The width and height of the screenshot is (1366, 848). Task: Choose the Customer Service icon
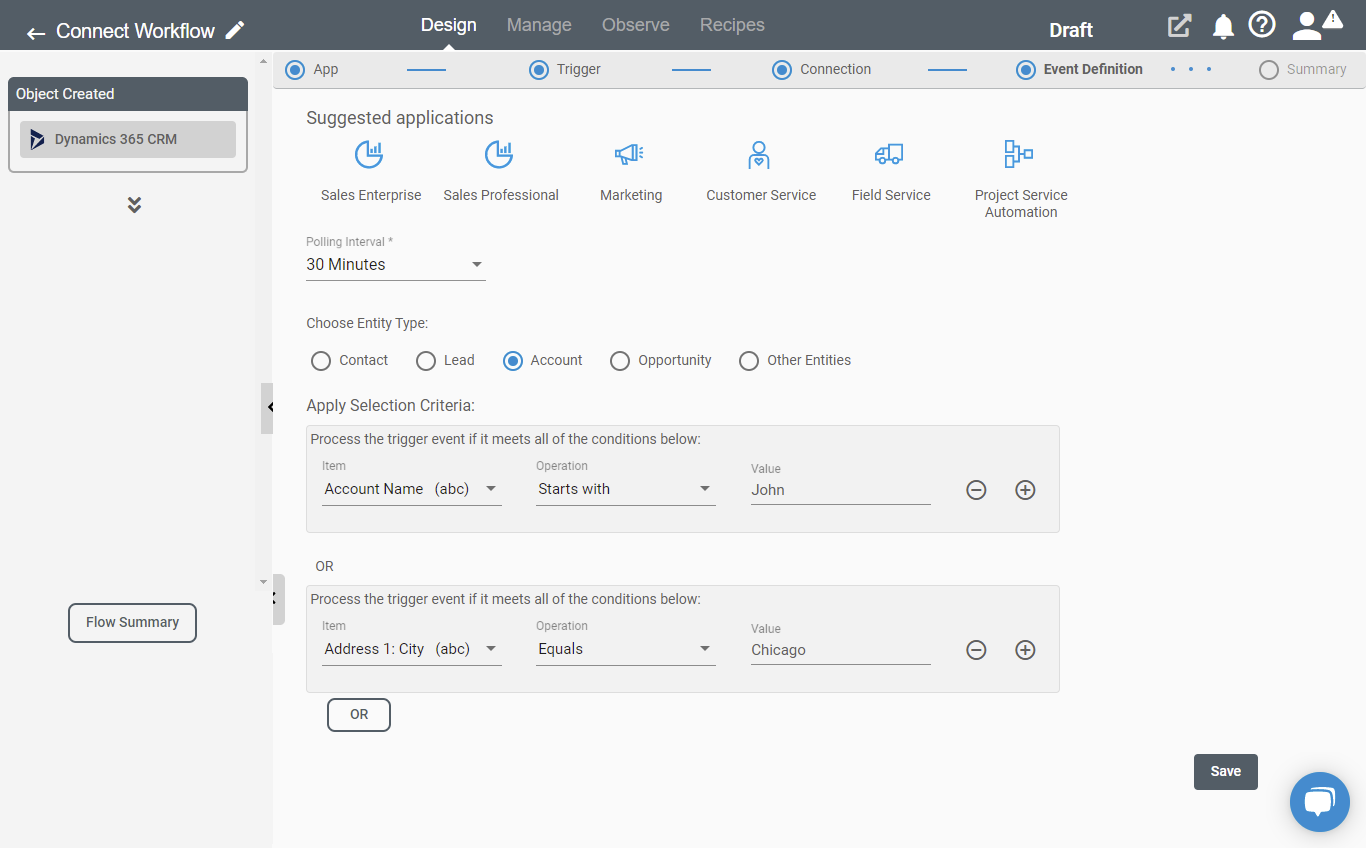(x=759, y=154)
